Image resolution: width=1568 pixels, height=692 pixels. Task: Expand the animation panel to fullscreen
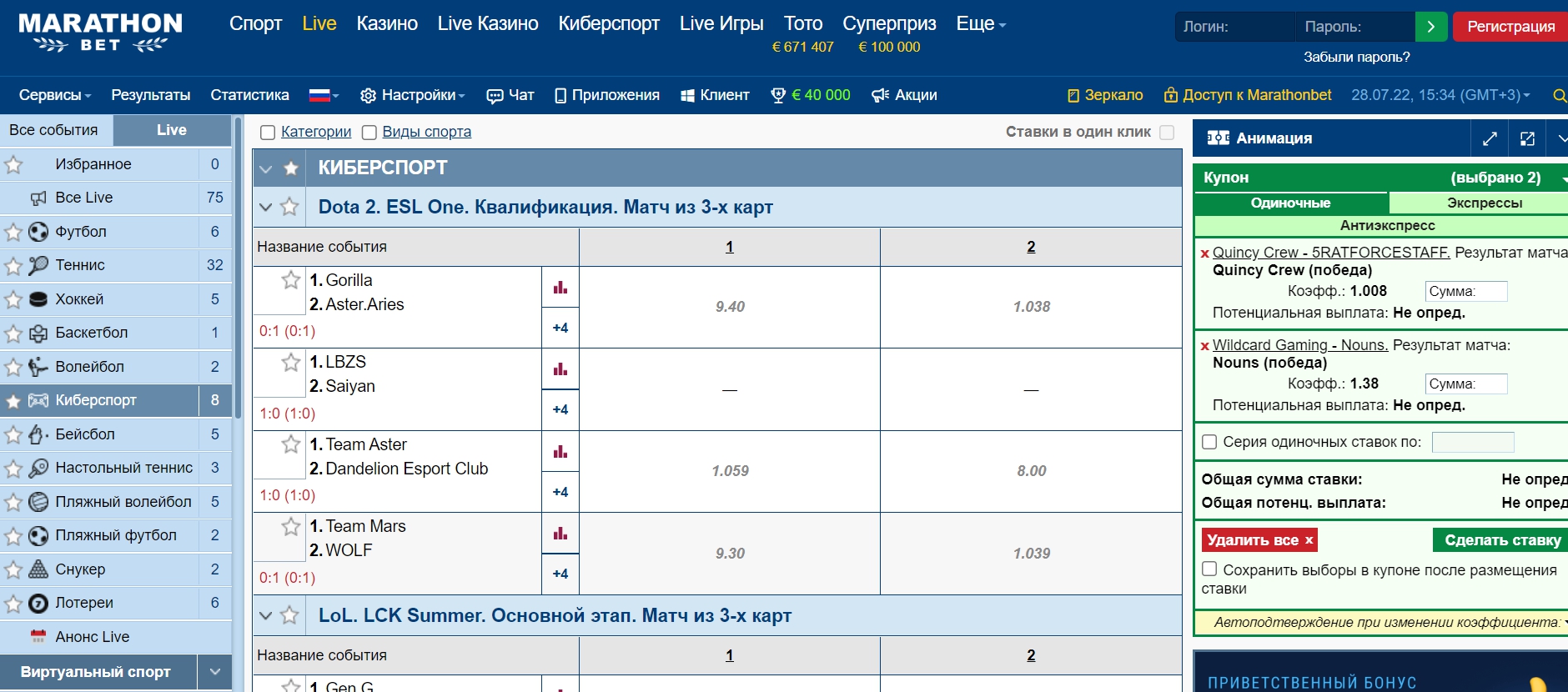[1490, 138]
